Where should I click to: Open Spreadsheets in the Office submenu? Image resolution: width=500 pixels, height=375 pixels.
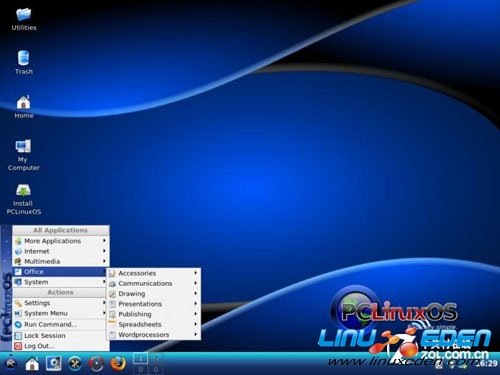point(154,324)
